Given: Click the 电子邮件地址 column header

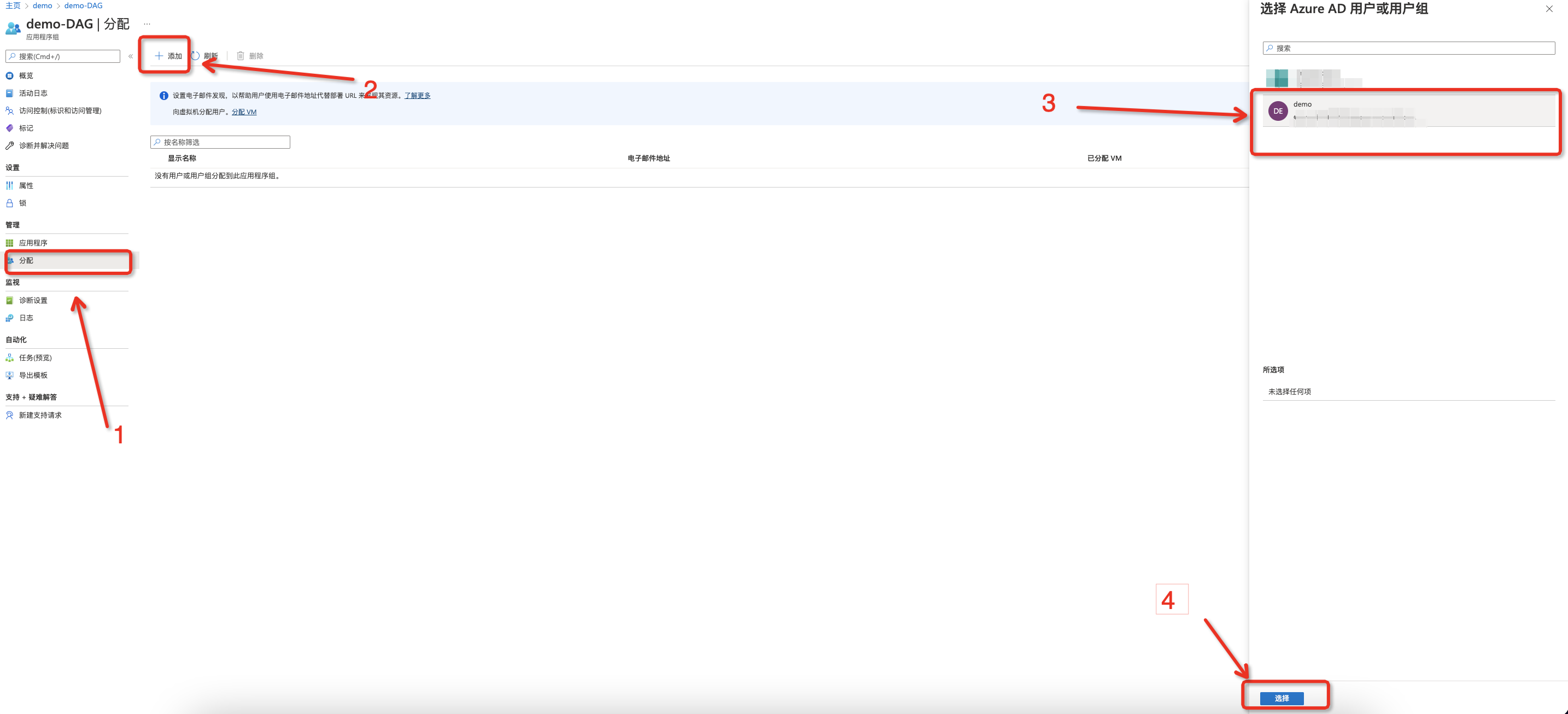Looking at the screenshot, I should (648, 158).
